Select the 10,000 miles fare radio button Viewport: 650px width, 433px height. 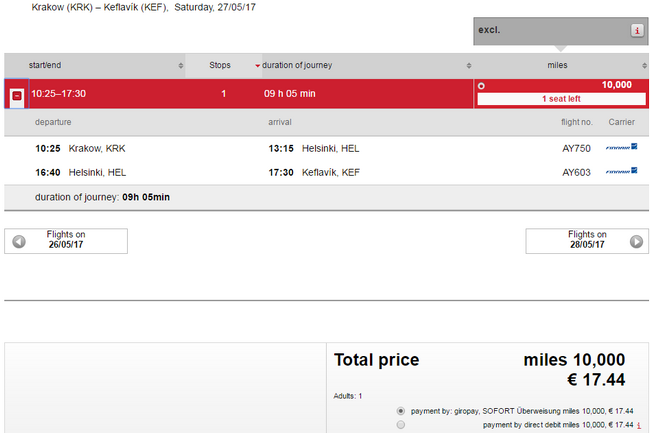(481, 86)
